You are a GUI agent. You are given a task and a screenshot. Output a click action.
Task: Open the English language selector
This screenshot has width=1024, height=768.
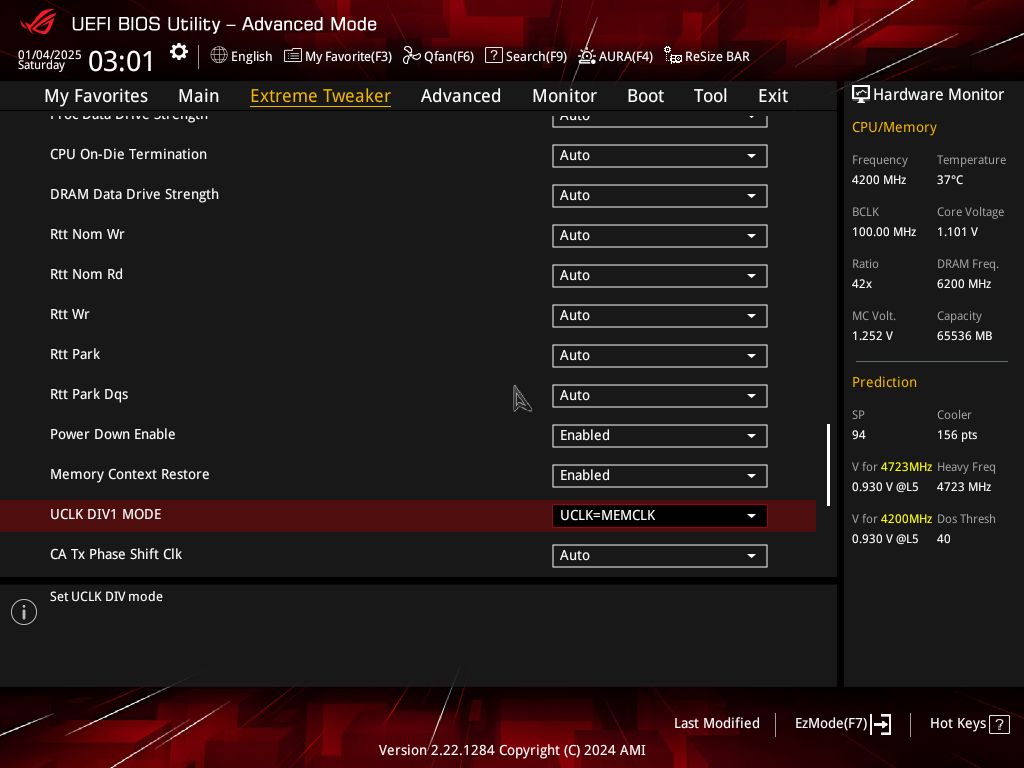[251, 56]
